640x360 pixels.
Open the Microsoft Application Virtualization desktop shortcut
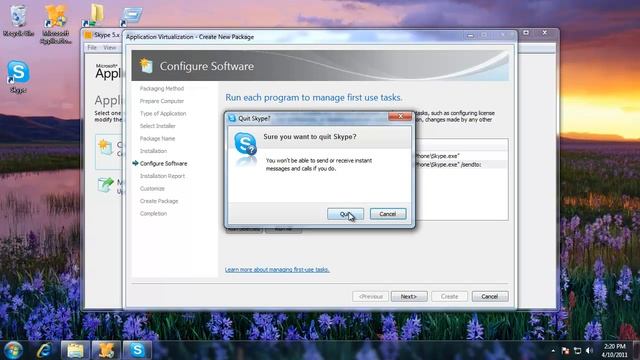[56, 24]
